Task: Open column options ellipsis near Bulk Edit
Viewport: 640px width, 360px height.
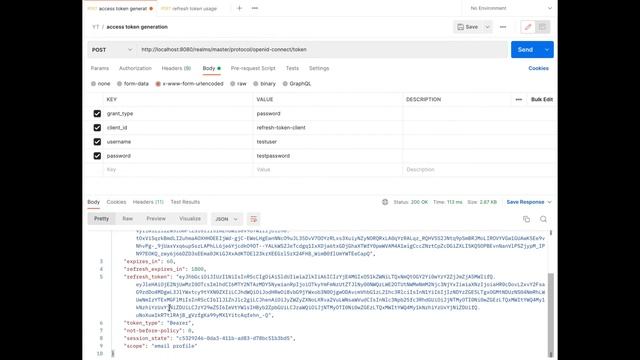Action: 518,100
